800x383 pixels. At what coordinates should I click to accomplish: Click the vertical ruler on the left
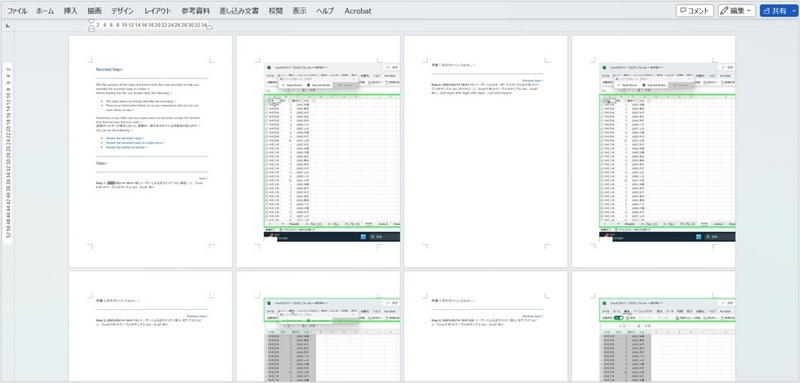(x=8, y=153)
